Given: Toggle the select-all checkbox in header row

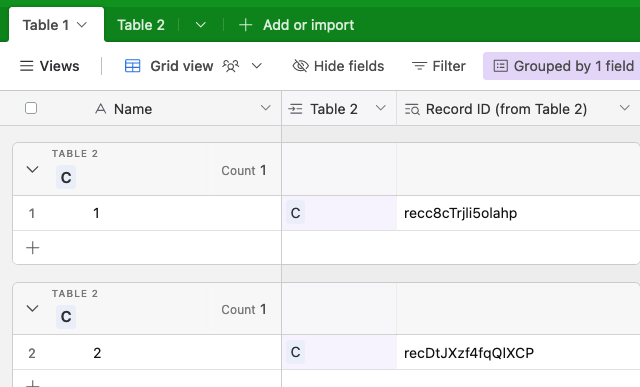Looking at the screenshot, I should 31,108.
